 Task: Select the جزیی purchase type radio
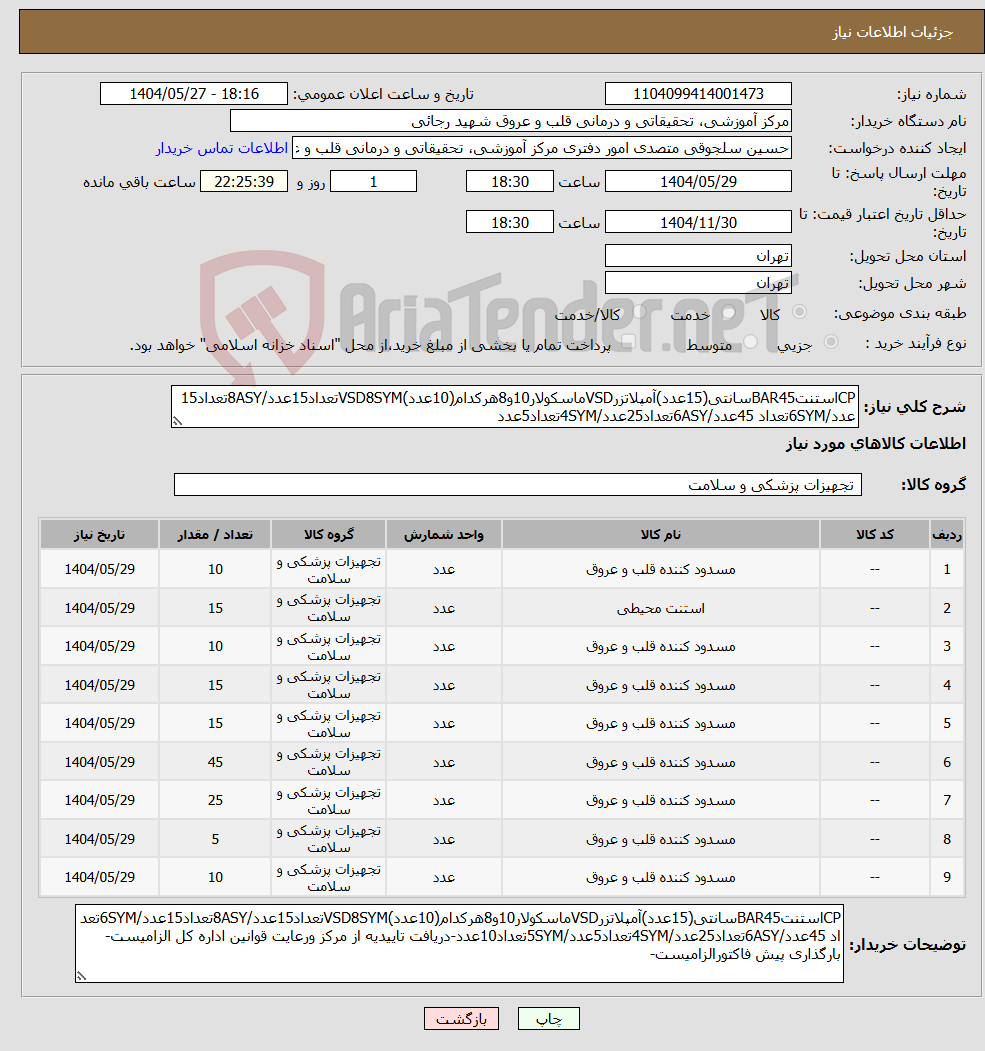click(x=831, y=342)
